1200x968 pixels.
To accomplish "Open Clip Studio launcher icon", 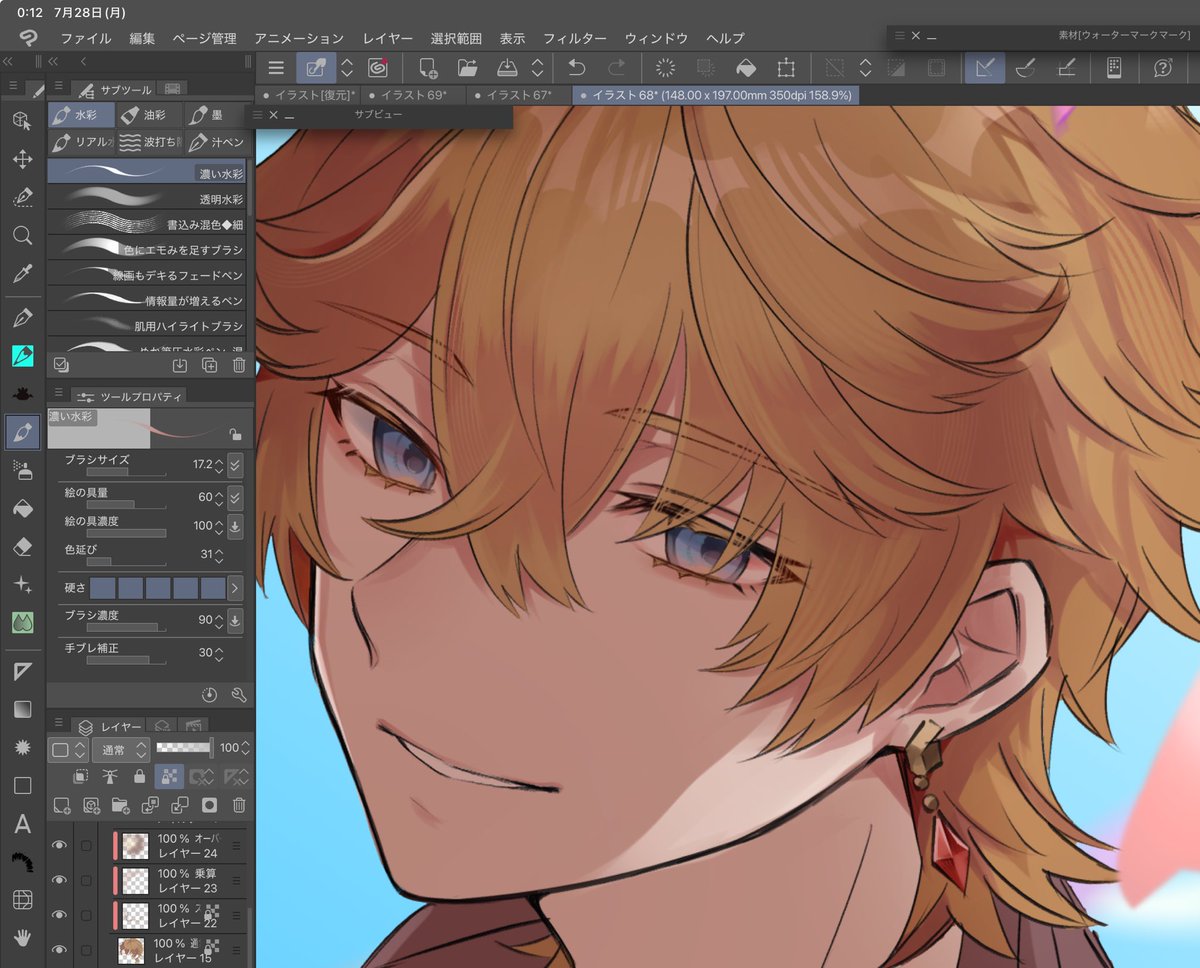I will [378, 68].
